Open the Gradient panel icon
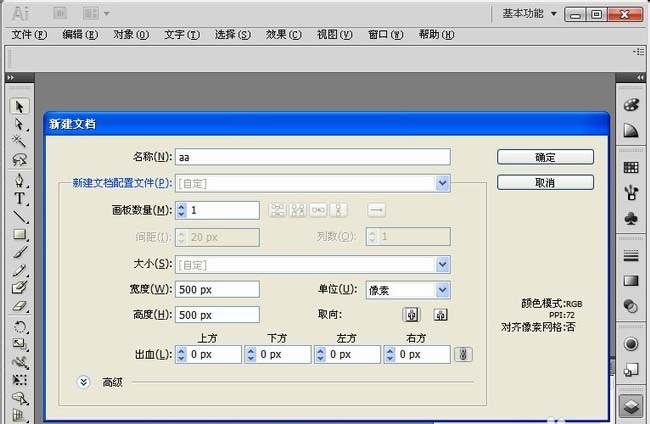The height and width of the screenshot is (424, 650). pos(631,281)
